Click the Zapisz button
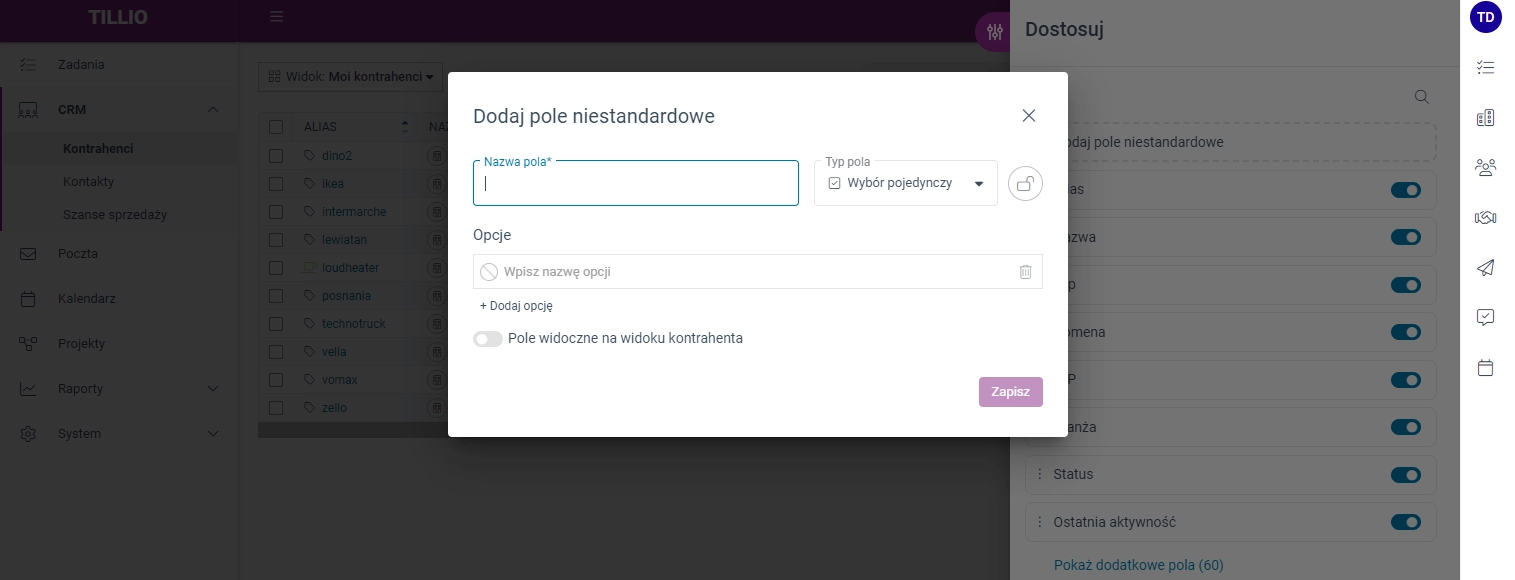Viewport: 1515px width, 580px height. coord(1011,392)
